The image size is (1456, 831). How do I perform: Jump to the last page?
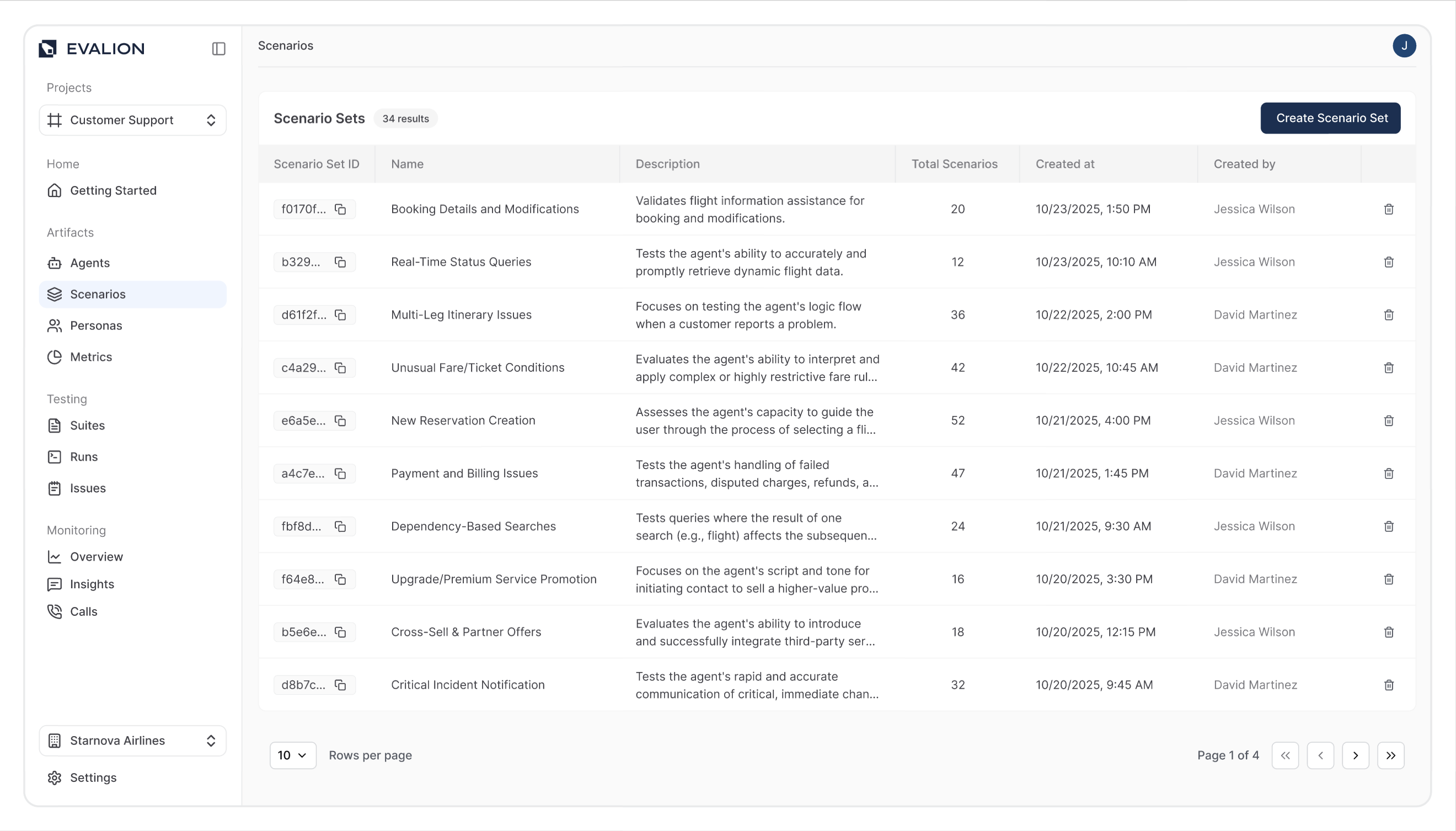click(1390, 755)
